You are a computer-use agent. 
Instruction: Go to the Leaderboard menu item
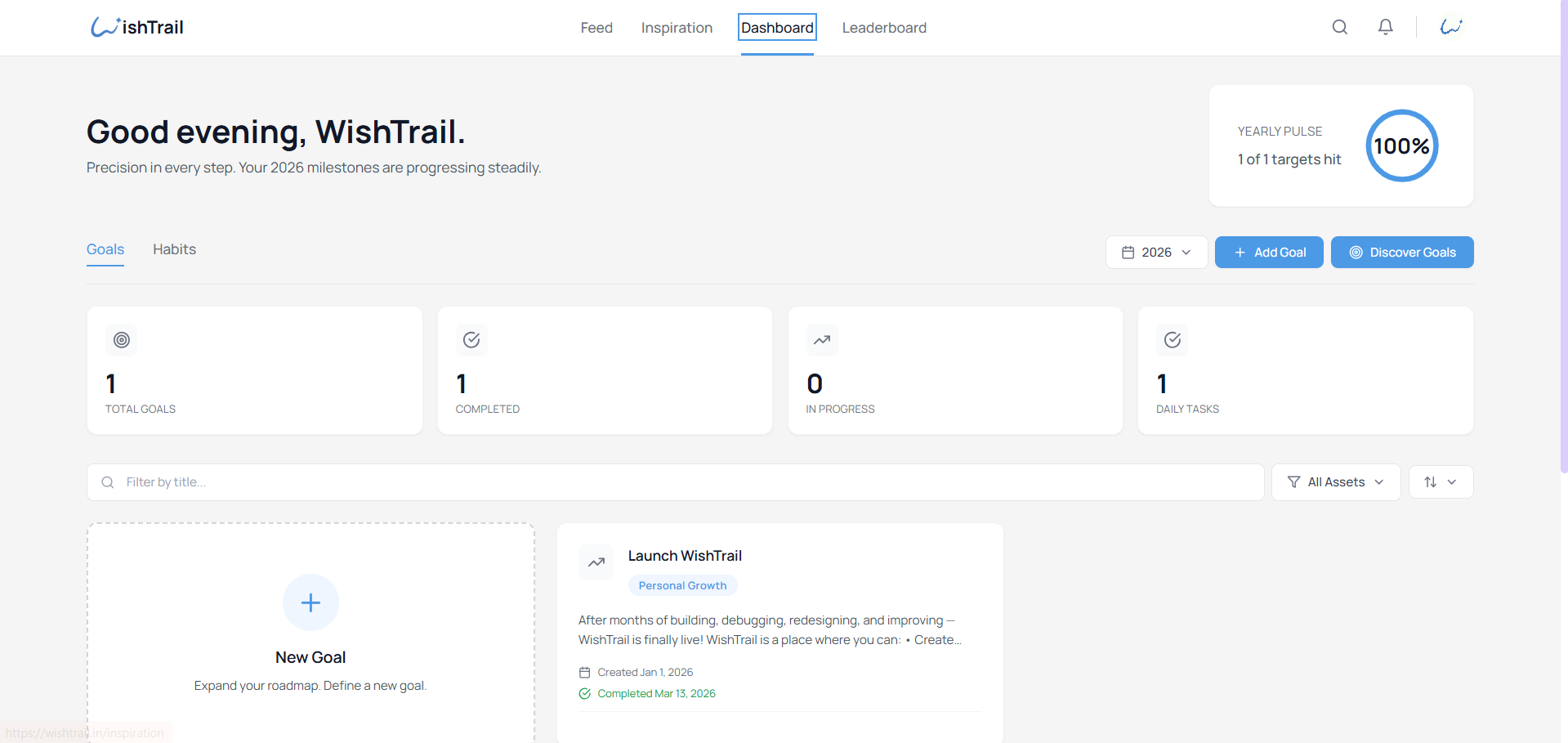884,27
